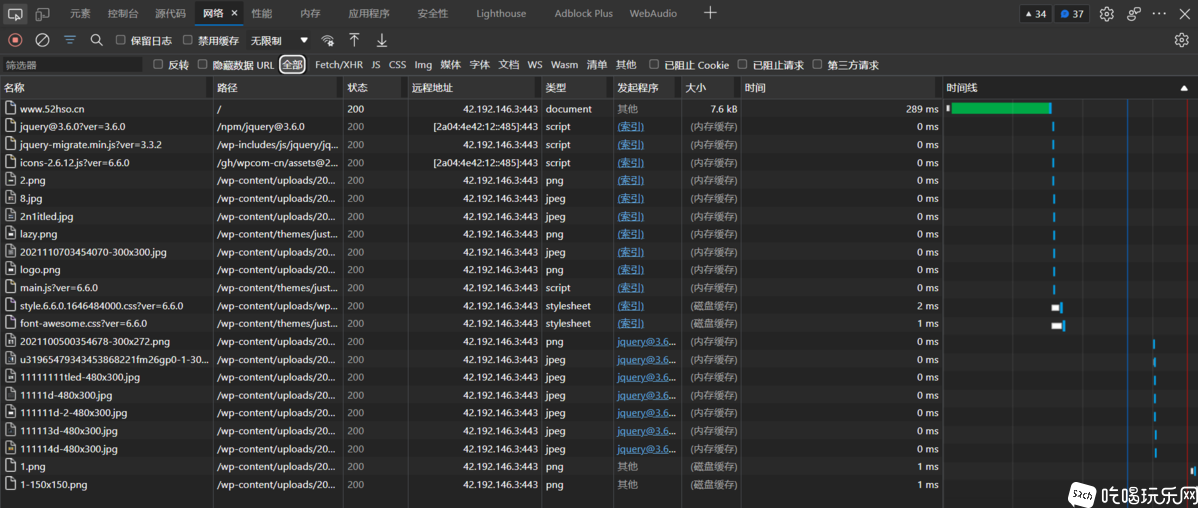The height and width of the screenshot is (508, 1198).
Task: Filter by JS requests
Action: pyautogui.click(x=376, y=65)
